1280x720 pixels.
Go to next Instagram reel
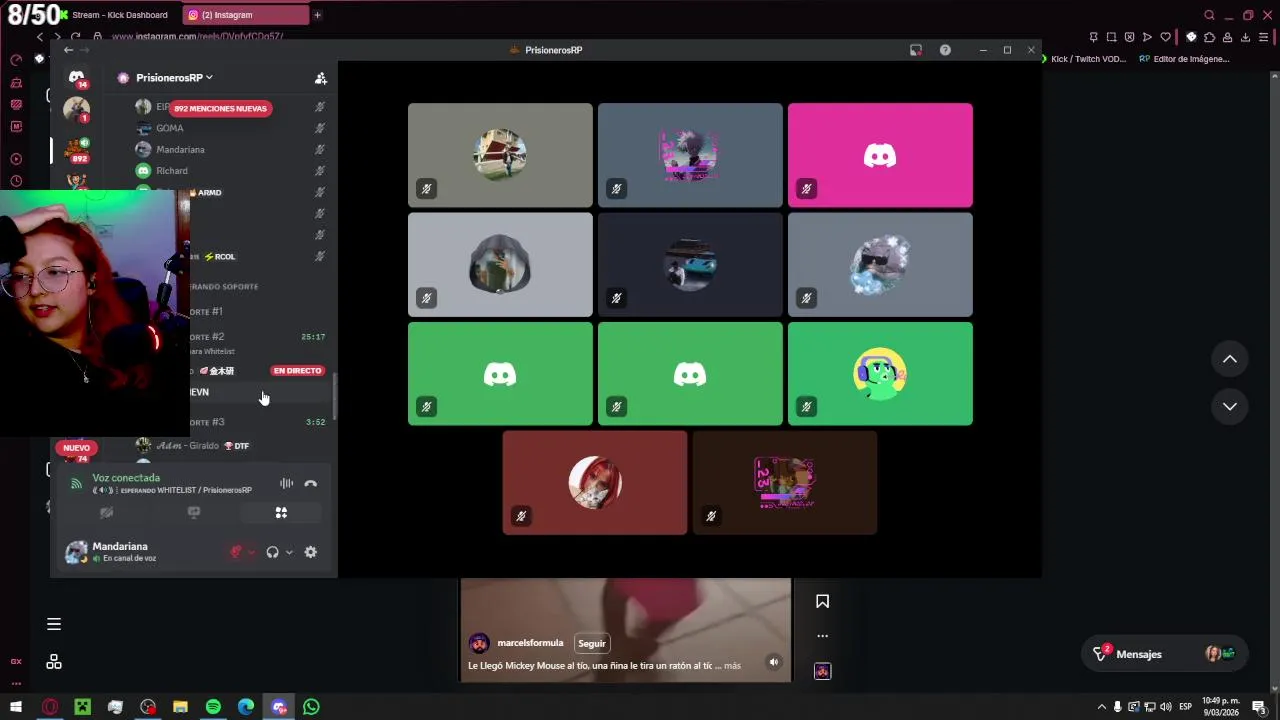[1230, 406]
